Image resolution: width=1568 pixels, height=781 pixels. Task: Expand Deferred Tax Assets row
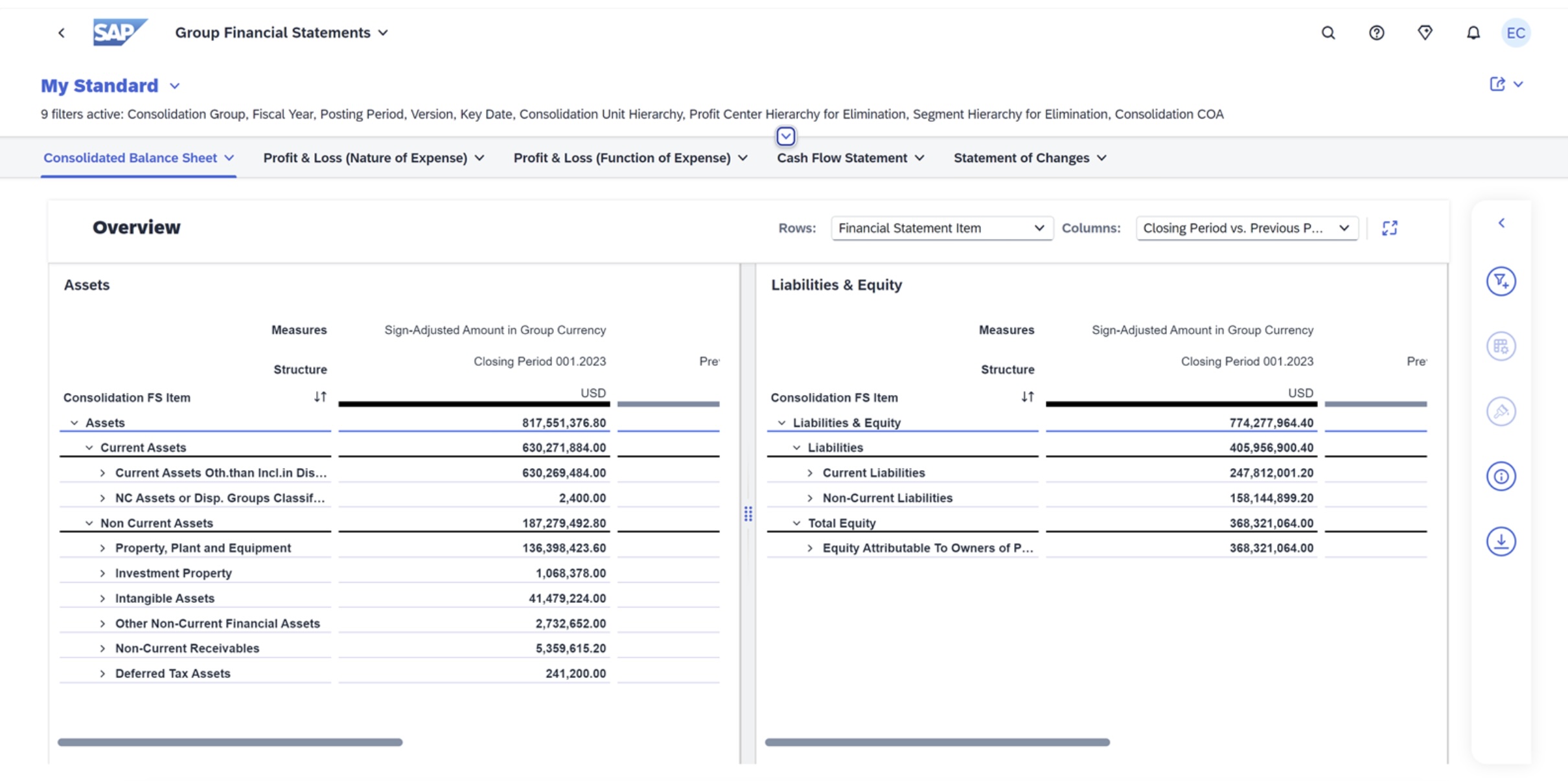coord(102,674)
